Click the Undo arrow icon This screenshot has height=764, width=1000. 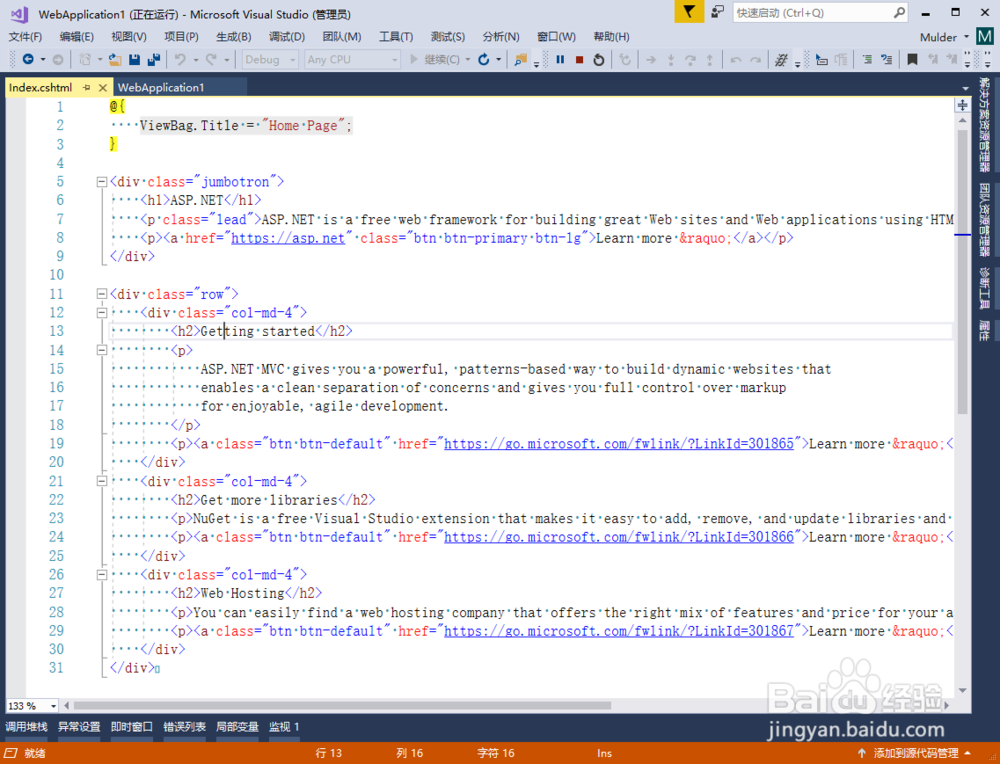[180, 59]
